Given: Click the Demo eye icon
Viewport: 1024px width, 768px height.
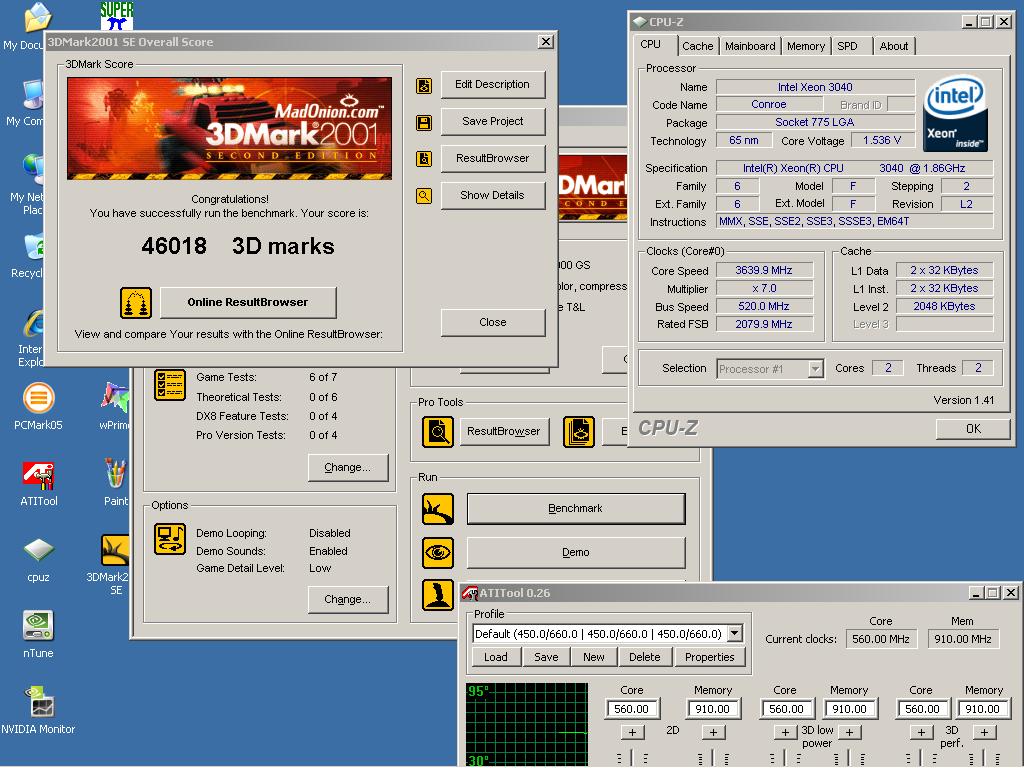Looking at the screenshot, I should pyautogui.click(x=438, y=552).
